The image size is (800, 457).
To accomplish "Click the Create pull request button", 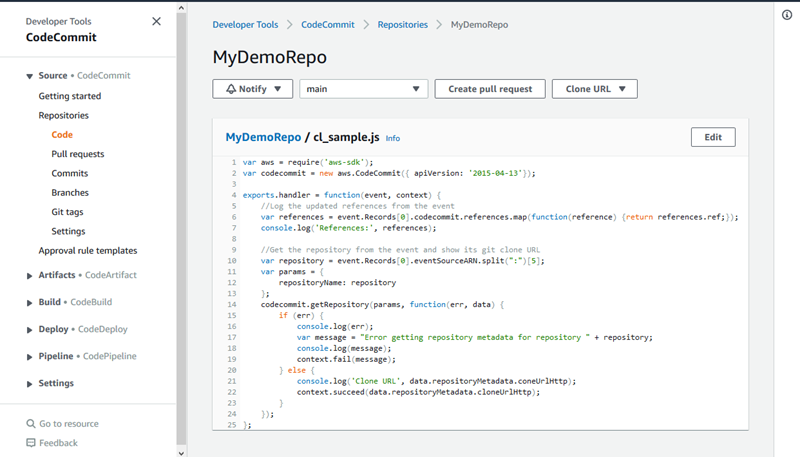I will point(490,89).
